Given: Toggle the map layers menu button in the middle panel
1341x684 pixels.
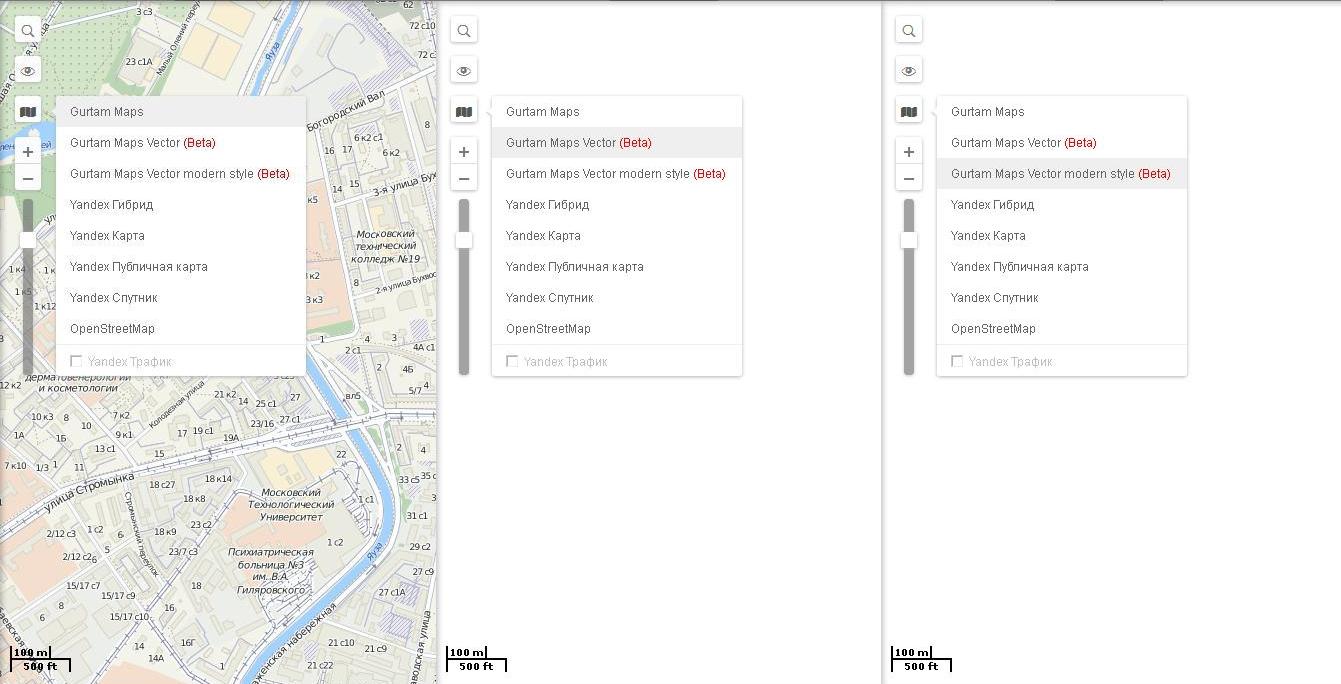Looking at the screenshot, I should pos(464,112).
